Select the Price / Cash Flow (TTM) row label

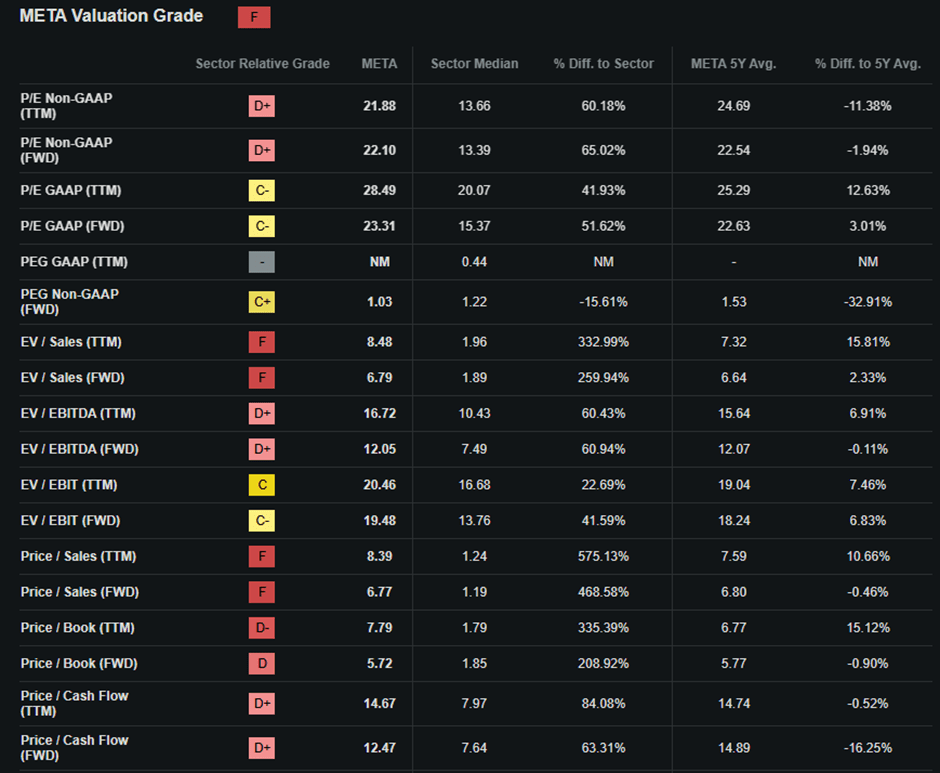point(75,703)
